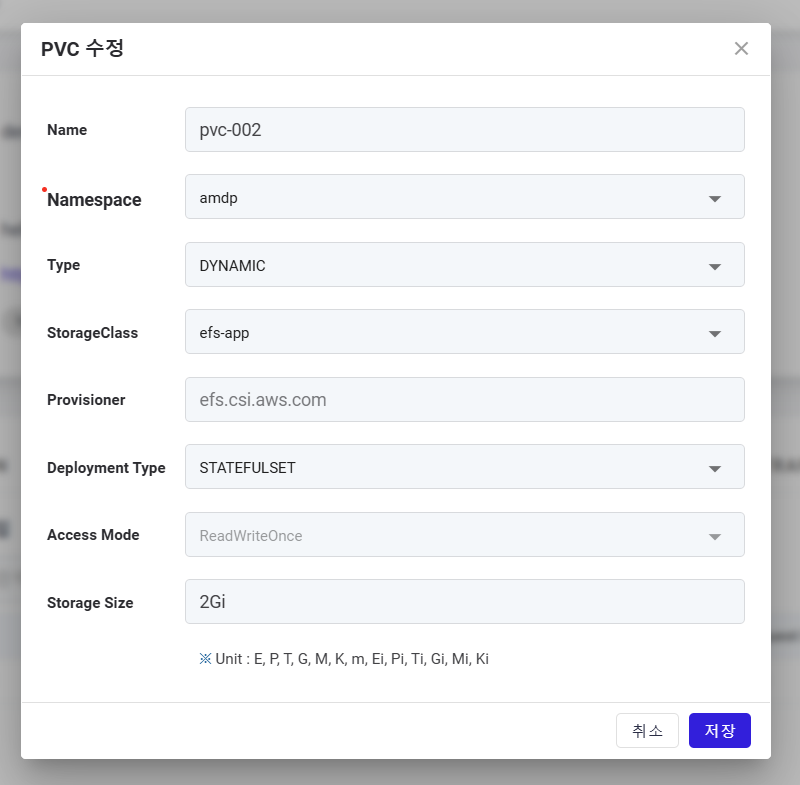
Task: Click the Type field label
Action: tap(63, 265)
